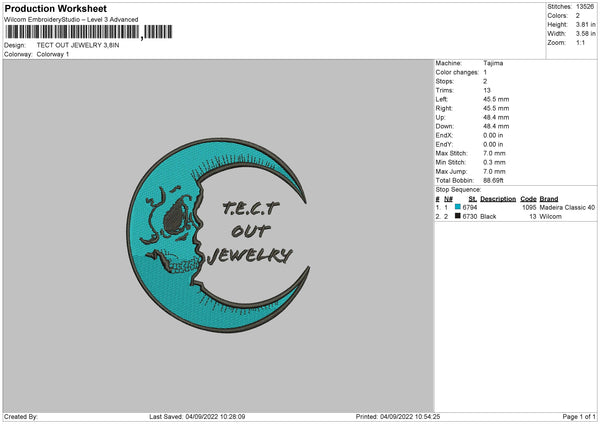The height and width of the screenshot is (424, 600).
Task: Select design name 'TECT OUT JEWELRY 3,8IN'
Action: (78, 45)
